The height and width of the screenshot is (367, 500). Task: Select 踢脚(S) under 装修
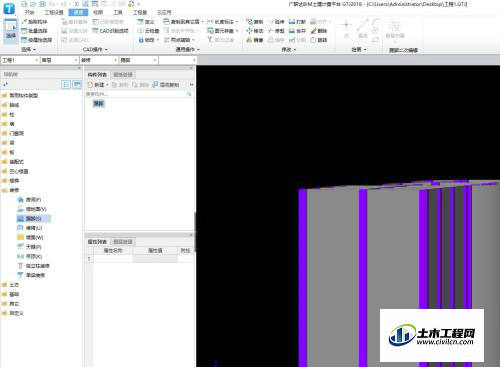(33, 219)
